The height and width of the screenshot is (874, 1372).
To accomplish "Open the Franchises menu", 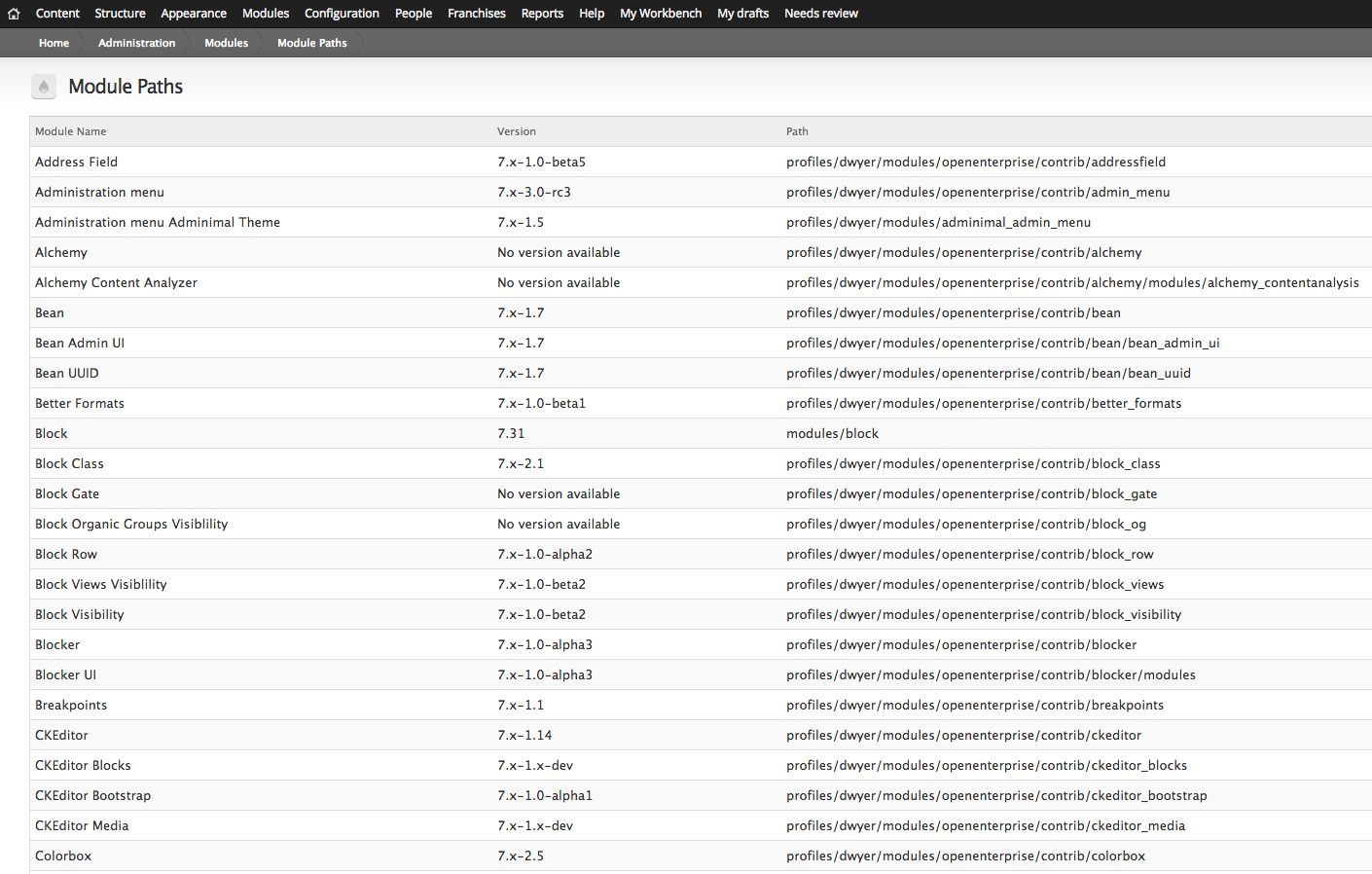I will 477,14.
